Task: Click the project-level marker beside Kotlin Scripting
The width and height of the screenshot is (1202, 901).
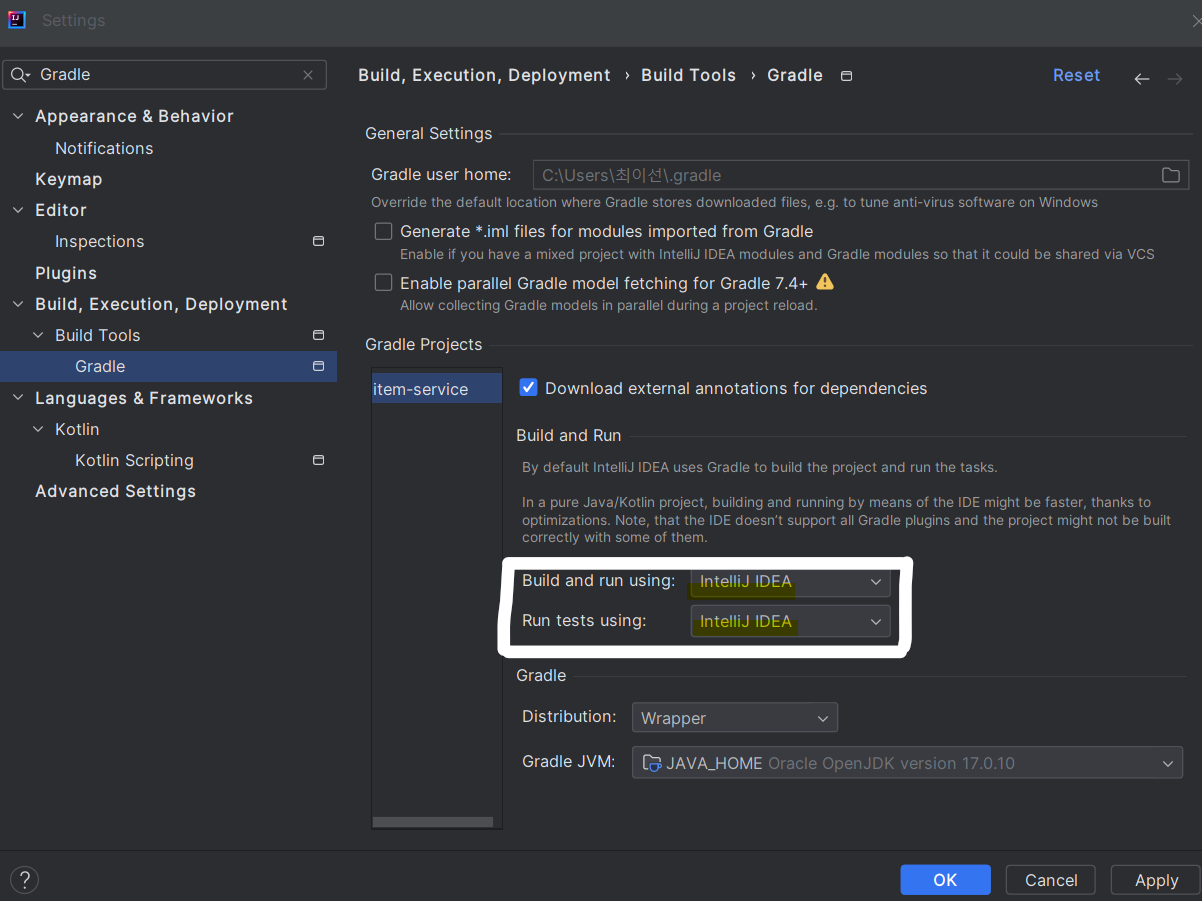Action: click(318, 460)
